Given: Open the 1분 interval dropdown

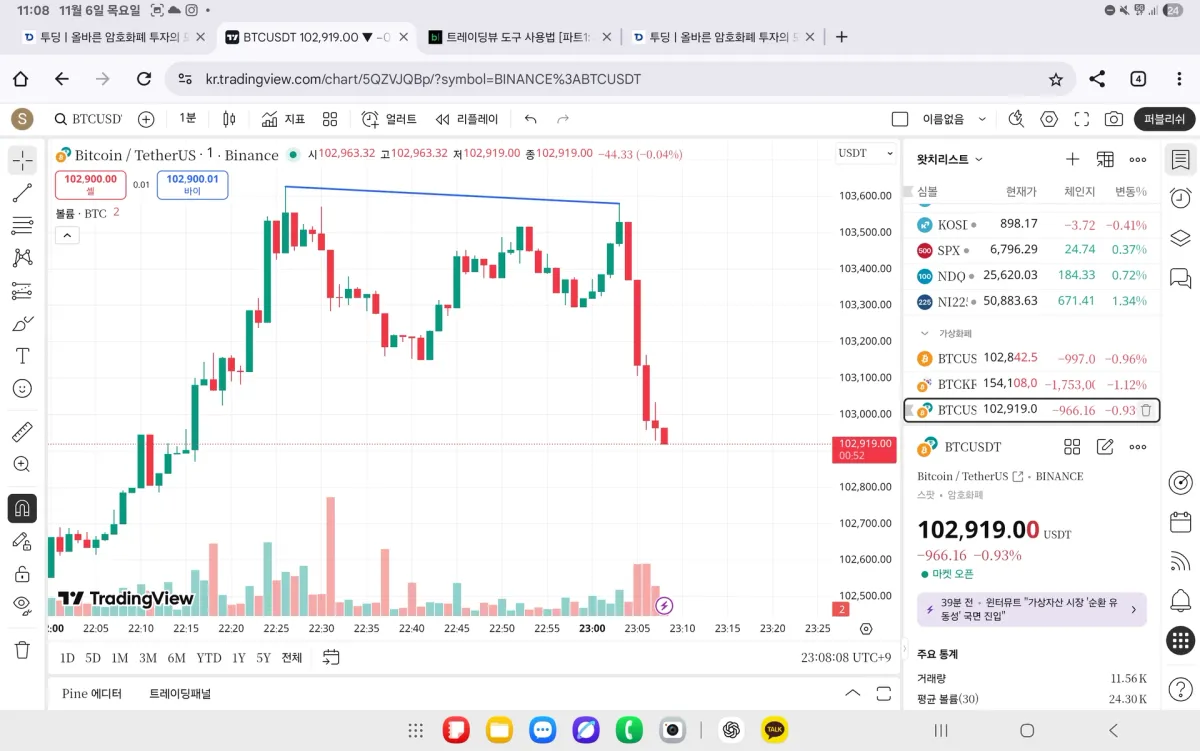Looking at the screenshot, I should 188,119.
